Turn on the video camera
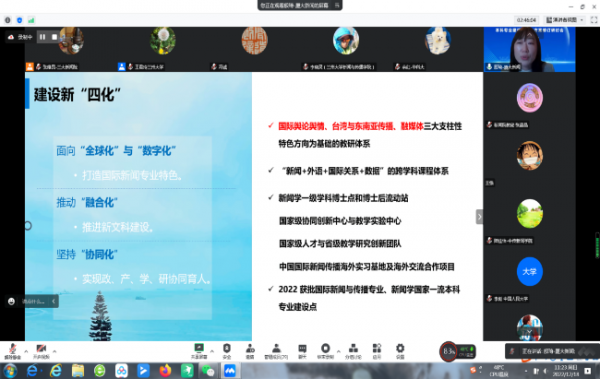 click(x=41, y=351)
